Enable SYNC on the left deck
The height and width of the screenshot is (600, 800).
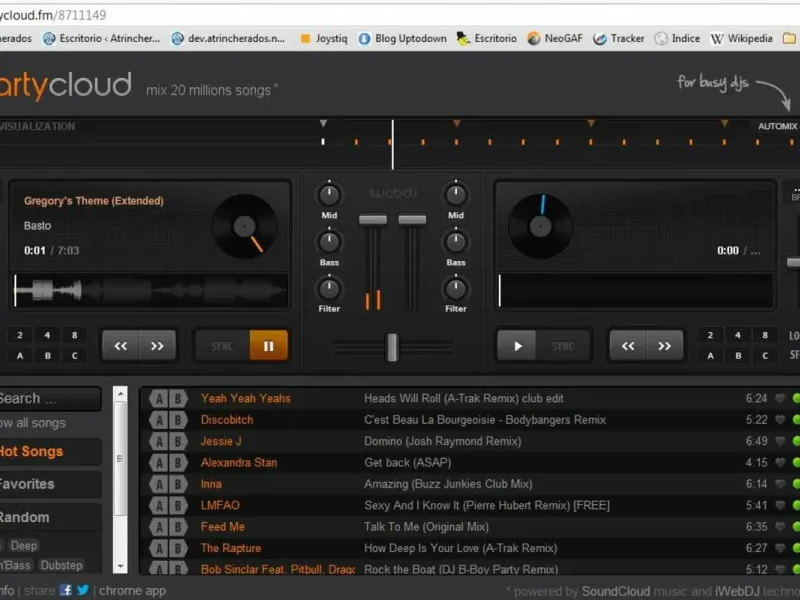(x=222, y=346)
